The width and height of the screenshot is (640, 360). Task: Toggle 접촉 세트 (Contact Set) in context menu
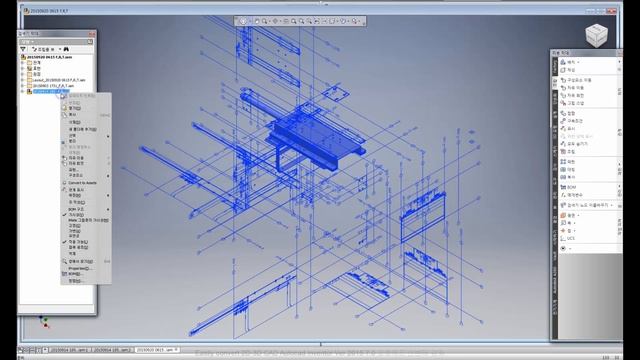[x=78, y=247]
